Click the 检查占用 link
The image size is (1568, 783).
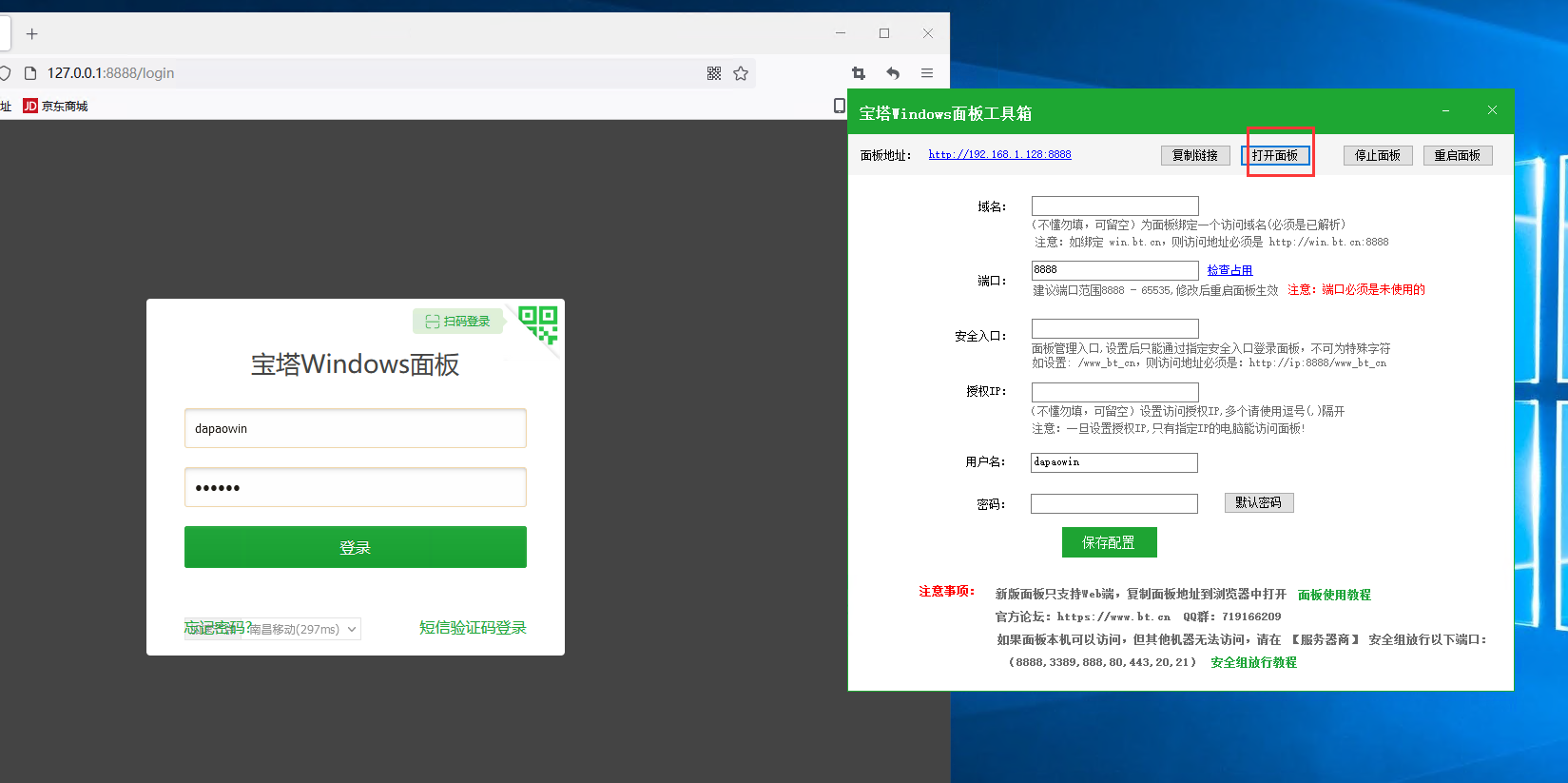[x=1229, y=270]
